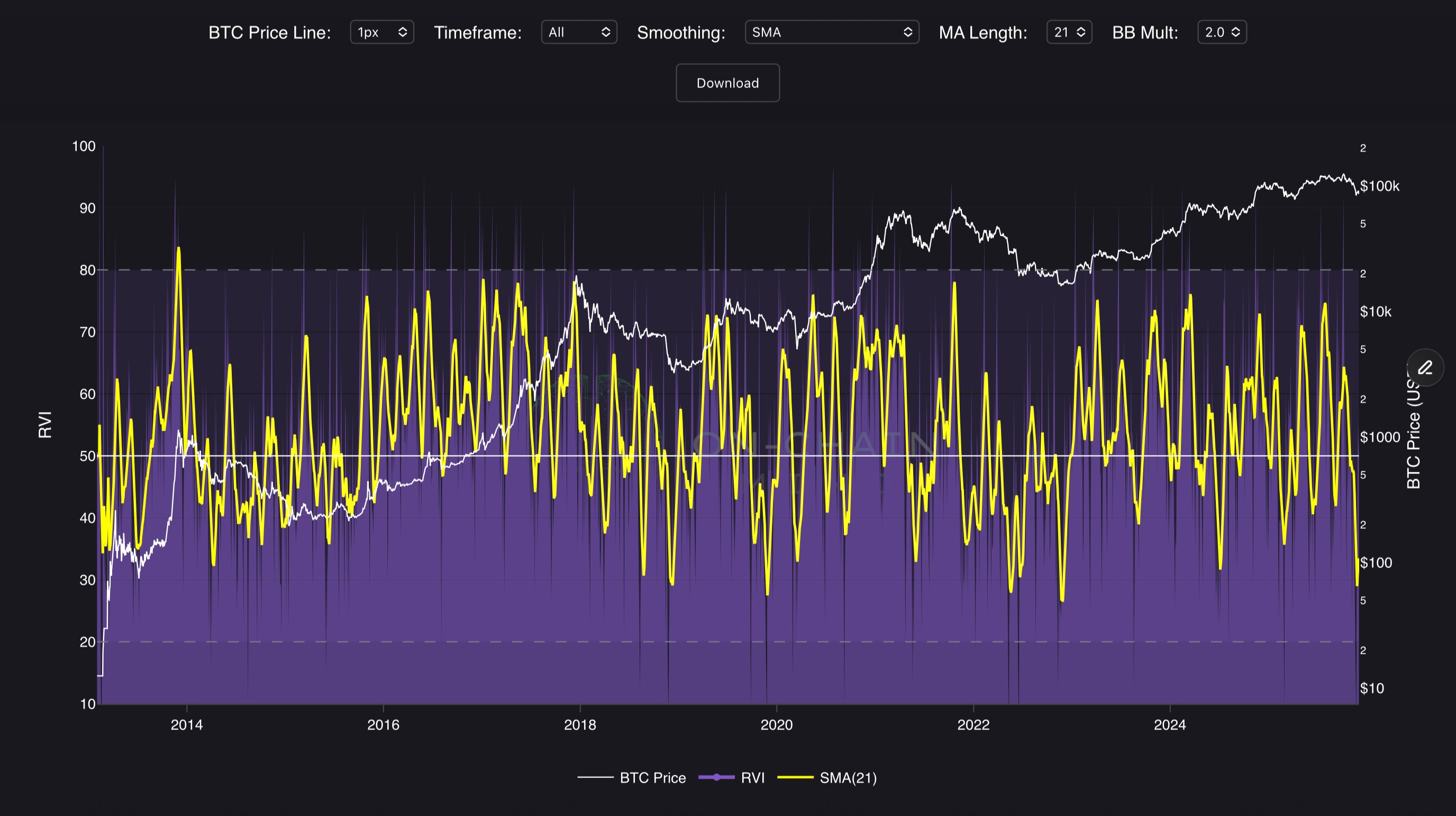1456x816 pixels.
Task: Toggle SMA(21) legend entry
Action: coord(848,777)
